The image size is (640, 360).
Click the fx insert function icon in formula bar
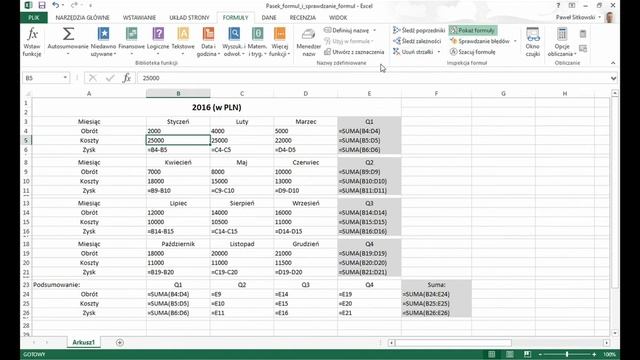point(127,78)
